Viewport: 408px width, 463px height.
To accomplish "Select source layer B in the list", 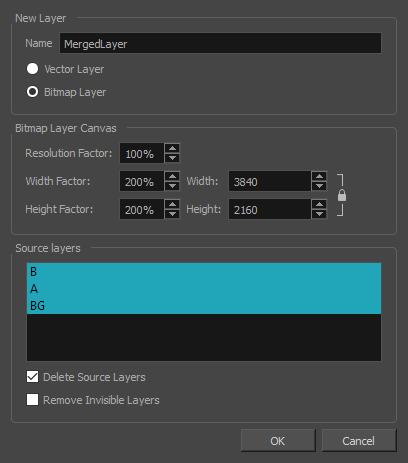I will tap(204, 272).
